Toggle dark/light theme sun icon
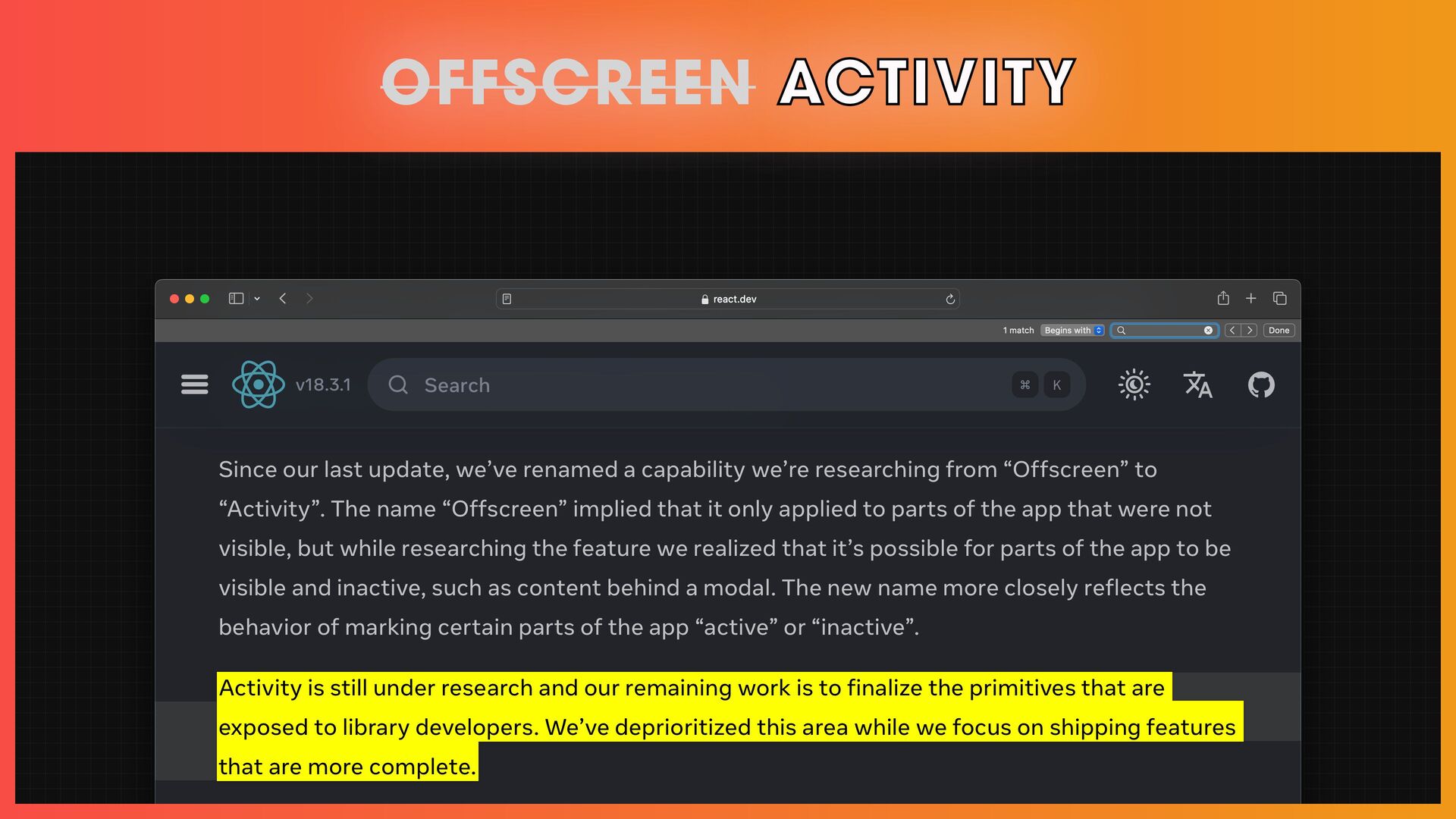1456x819 pixels. click(x=1134, y=384)
